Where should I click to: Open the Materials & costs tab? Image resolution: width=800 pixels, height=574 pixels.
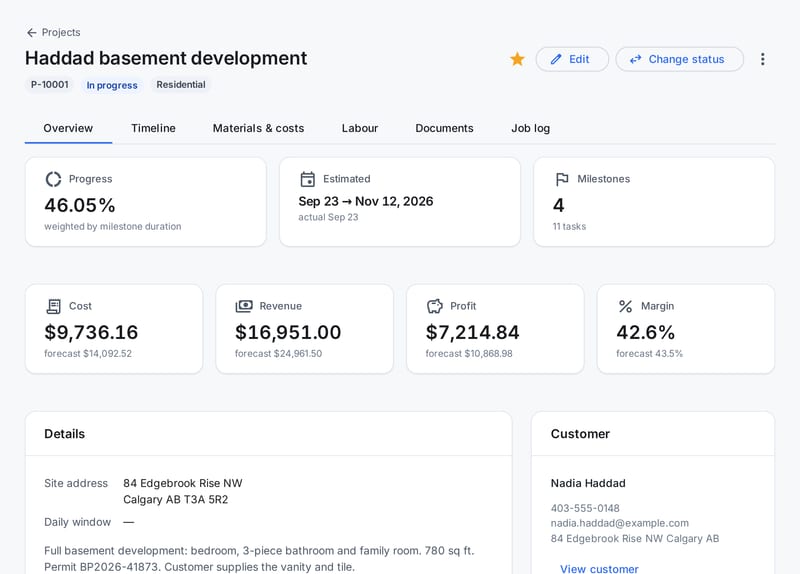coord(258,128)
